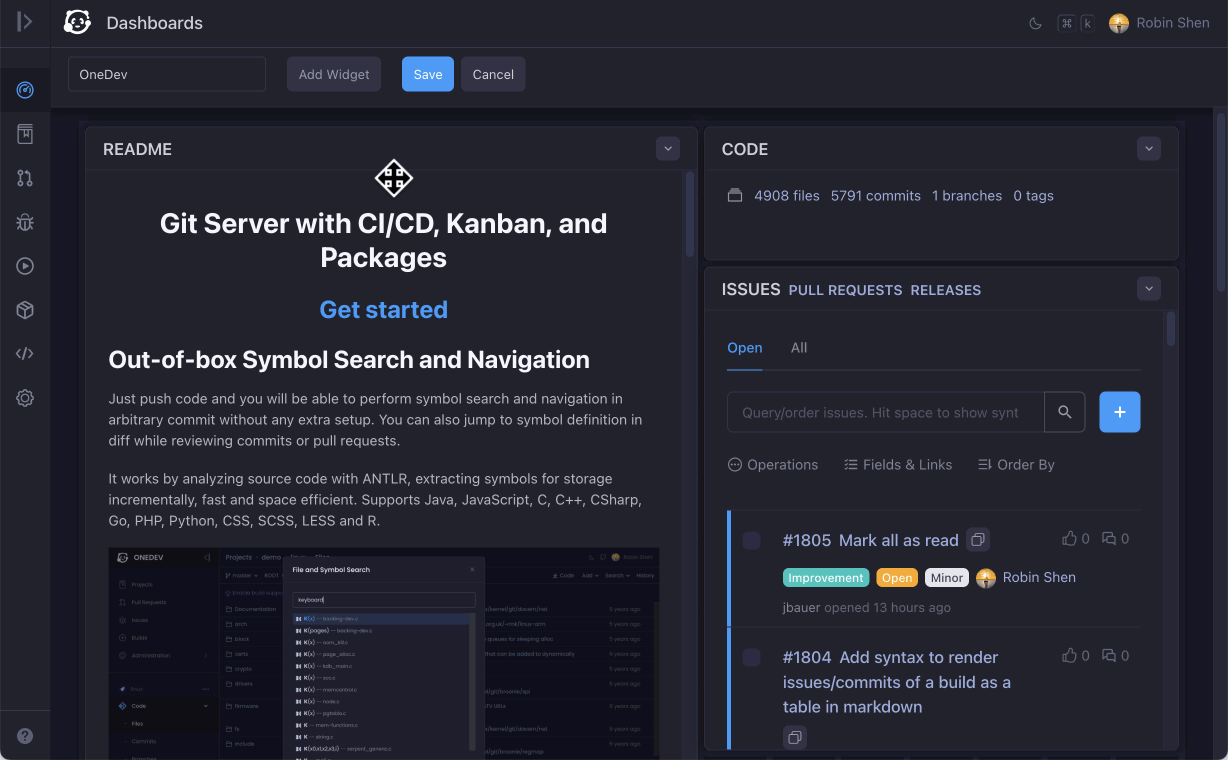Save the dashboard with the Save button
The width and height of the screenshot is (1228, 760).
pos(427,73)
